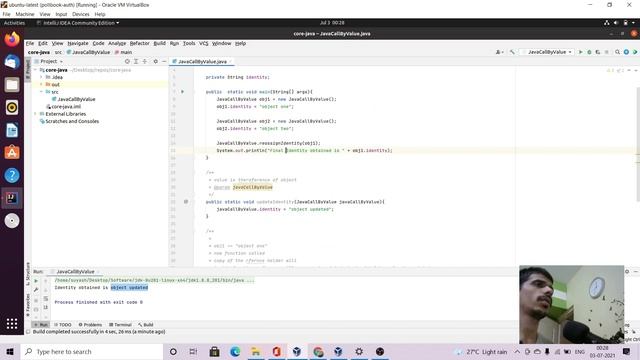
Task: Open Help icon in Ubuntu dock
Action: 12,176
